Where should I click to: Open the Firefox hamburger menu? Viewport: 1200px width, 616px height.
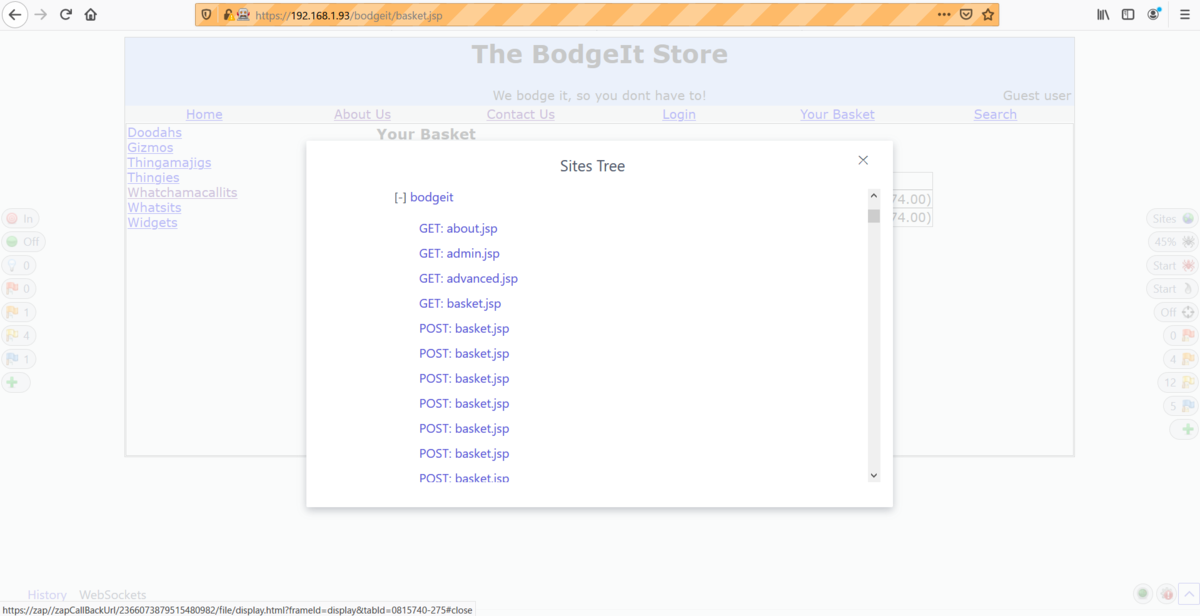[x=1185, y=15]
